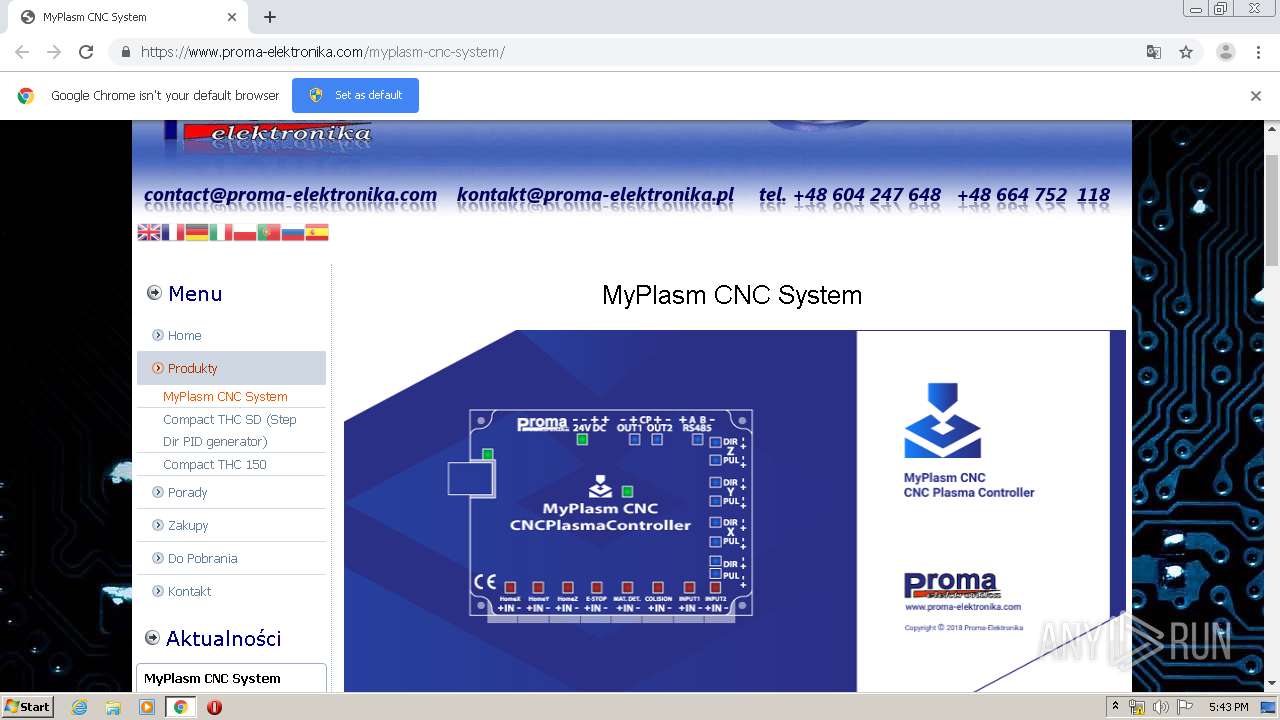Image resolution: width=1280 pixels, height=720 pixels.
Task: Go back to the previous page
Action: coord(22,52)
